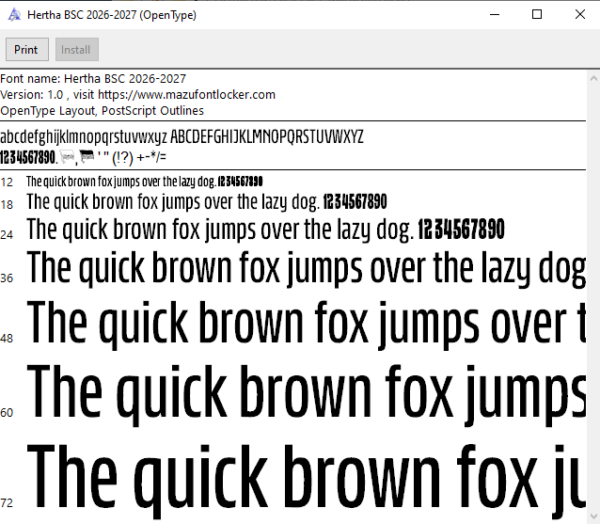Click the scrollbar up arrow
Image resolution: width=600 pixels, height=524 pixels.
(593, 78)
